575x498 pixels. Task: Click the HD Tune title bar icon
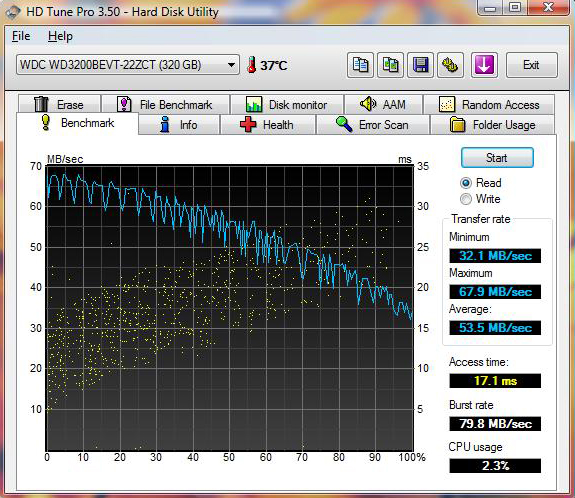click(13, 11)
